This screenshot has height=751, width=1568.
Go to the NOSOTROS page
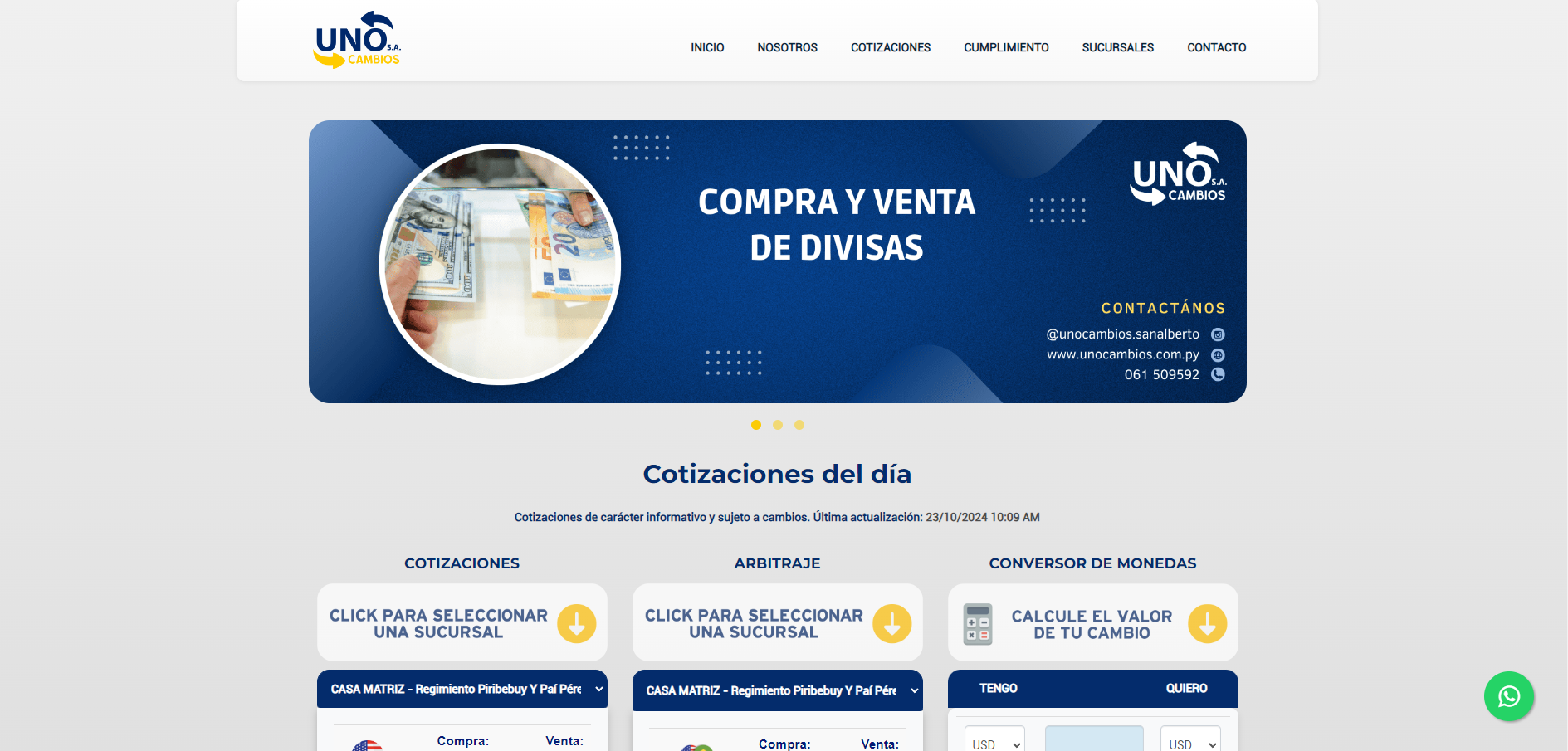(x=787, y=47)
